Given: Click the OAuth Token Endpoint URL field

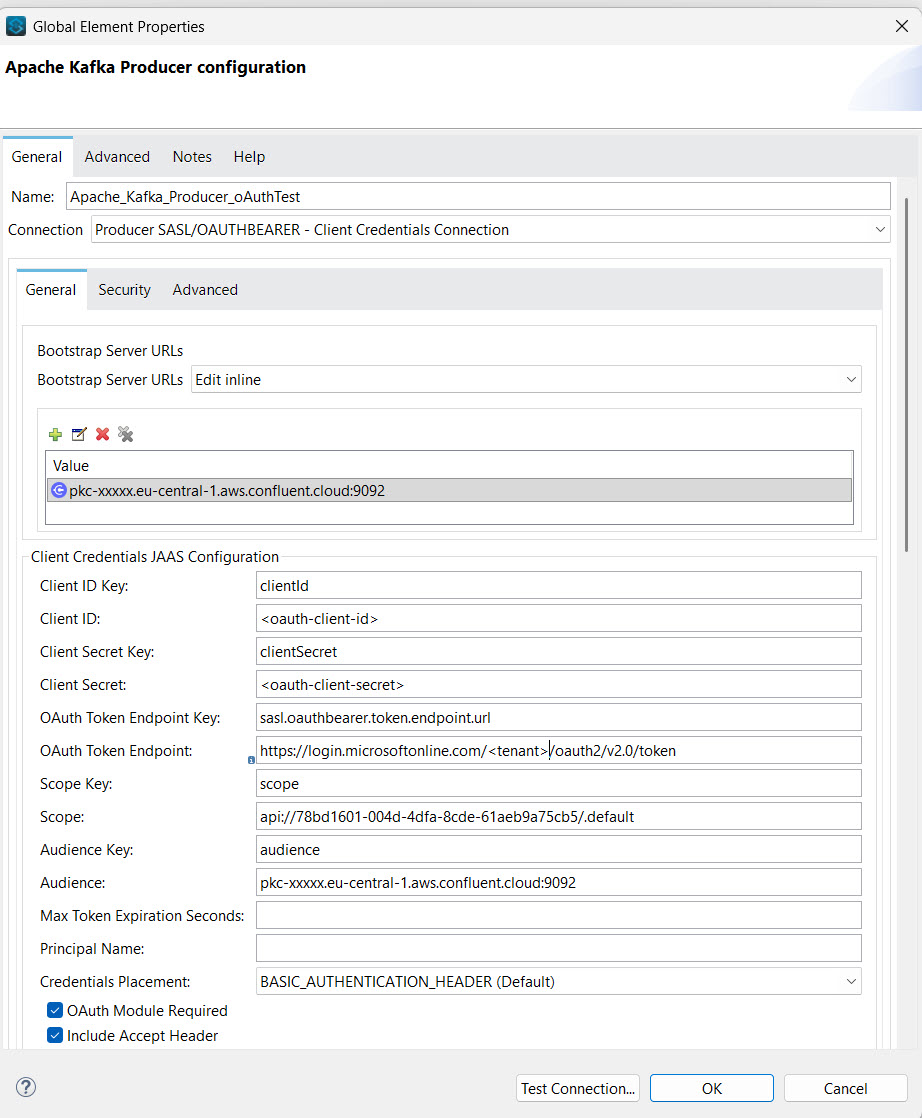Looking at the screenshot, I should tap(558, 751).
